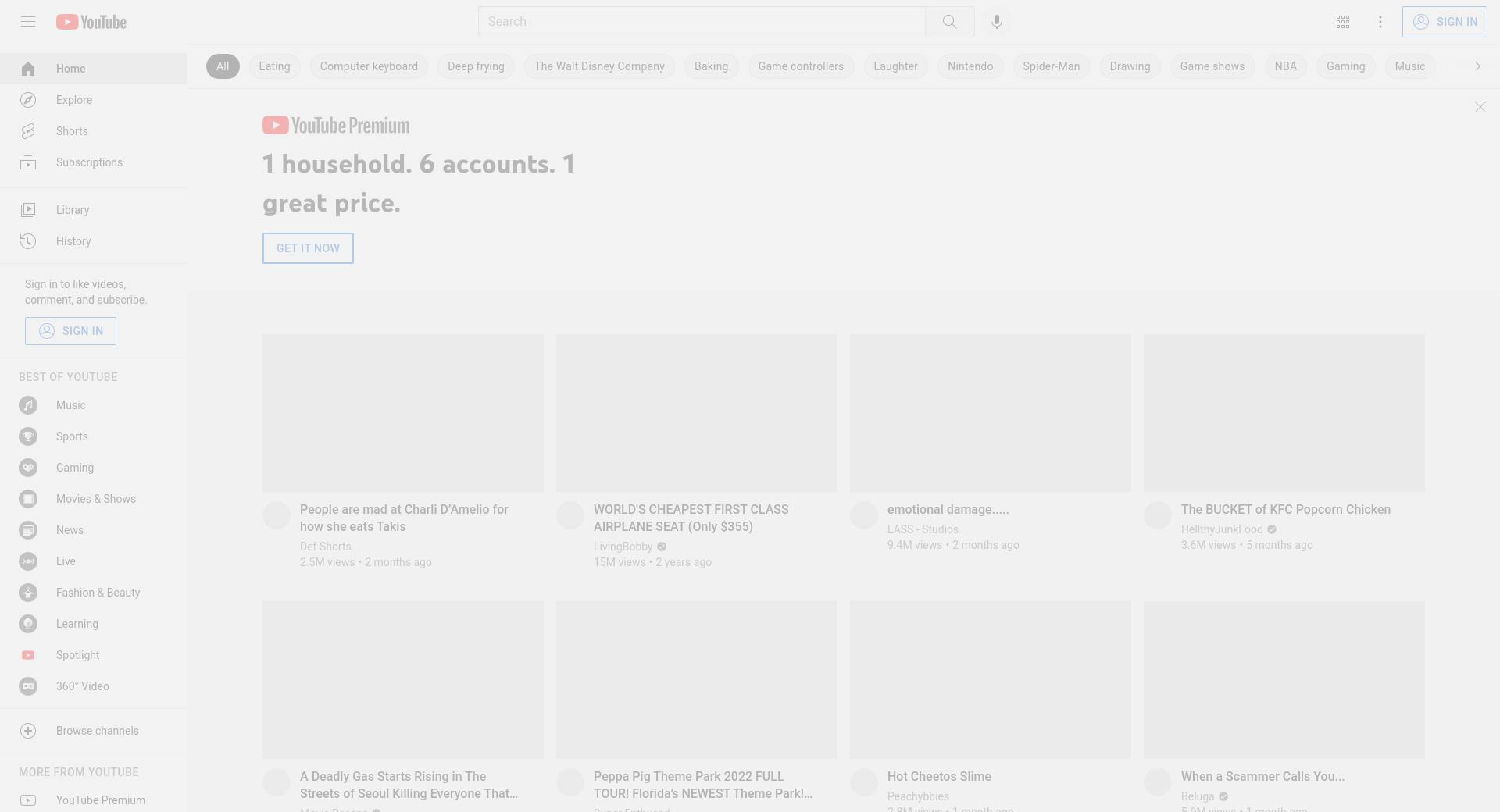The height and width of the screenshot is (812, 1500).
Task: Open Live in the sidebar
Action: pos(94,561)
